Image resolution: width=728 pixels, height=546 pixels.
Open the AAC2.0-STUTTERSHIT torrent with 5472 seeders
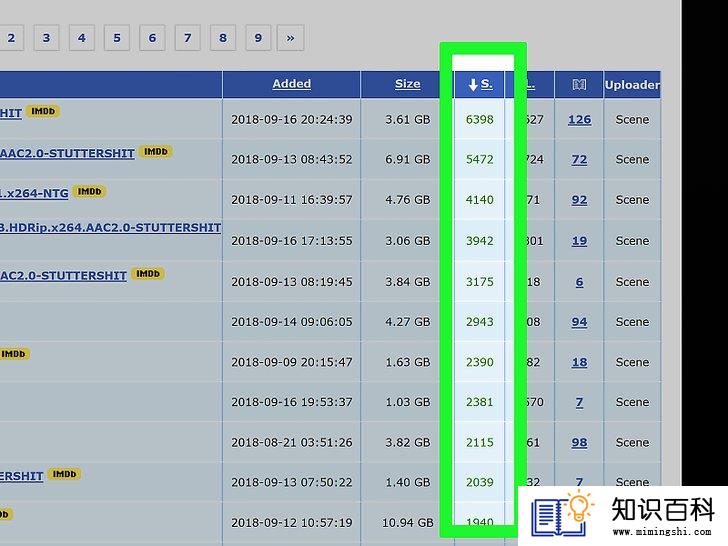[x=67, y=153]
